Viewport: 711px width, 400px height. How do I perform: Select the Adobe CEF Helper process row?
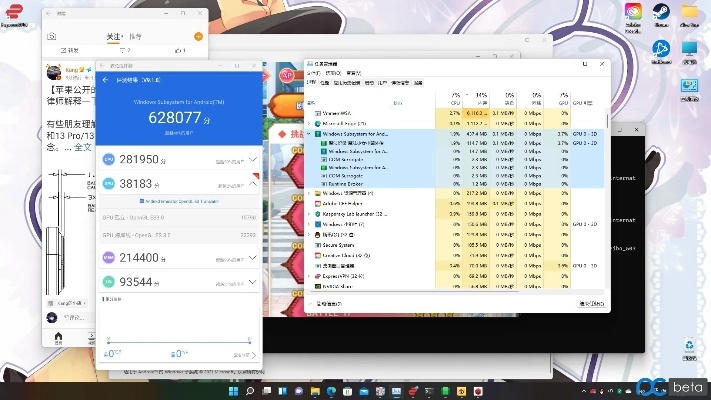click(456, 204)
